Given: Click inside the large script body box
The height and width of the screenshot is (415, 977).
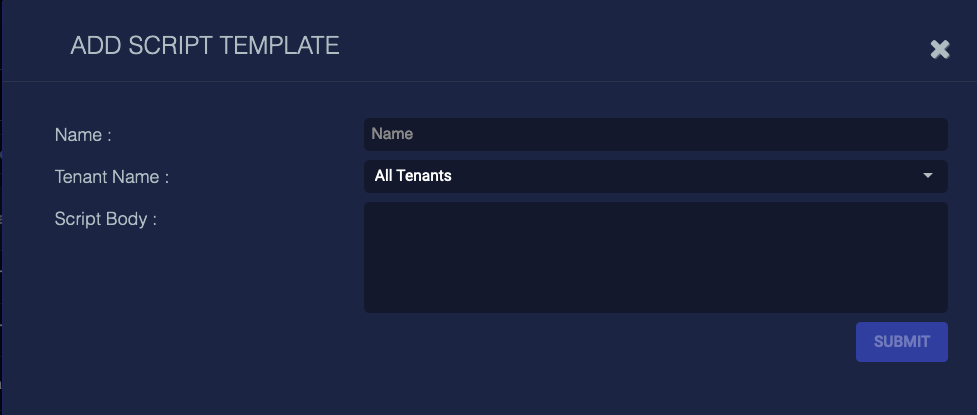Looking at the screenshot, I should [655, 257].
